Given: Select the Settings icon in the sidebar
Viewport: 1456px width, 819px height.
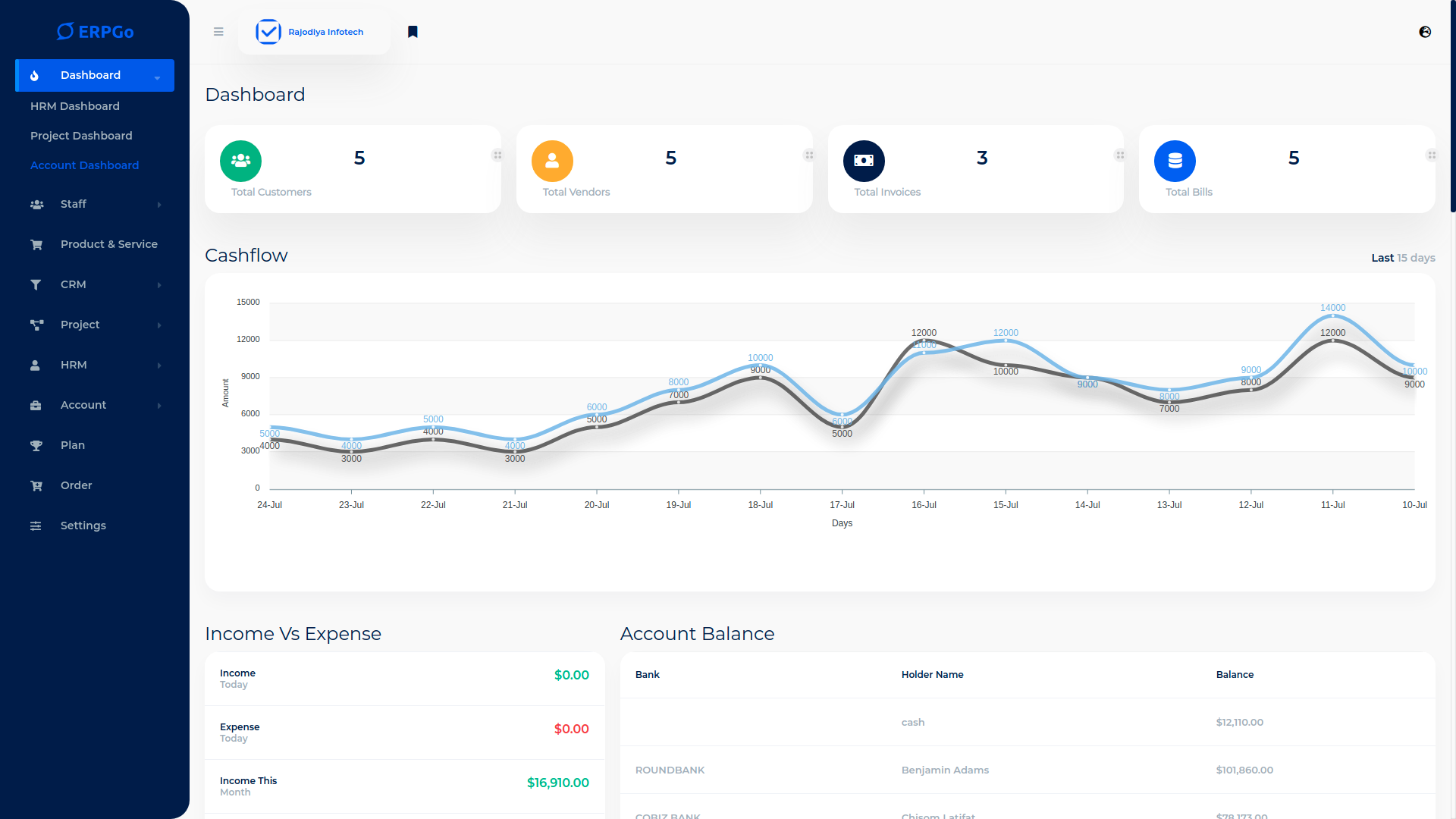Looking at the screenshot, I should (36, 525).
